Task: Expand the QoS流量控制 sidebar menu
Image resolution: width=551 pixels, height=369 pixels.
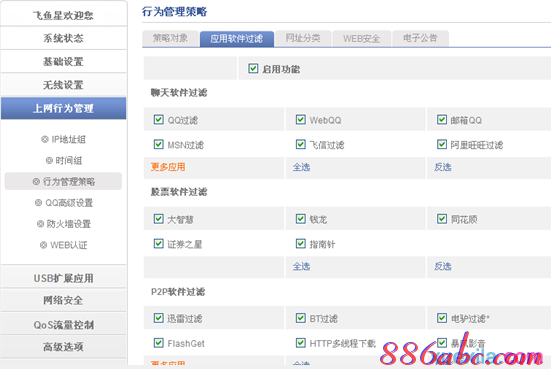Action: (63, 324)
